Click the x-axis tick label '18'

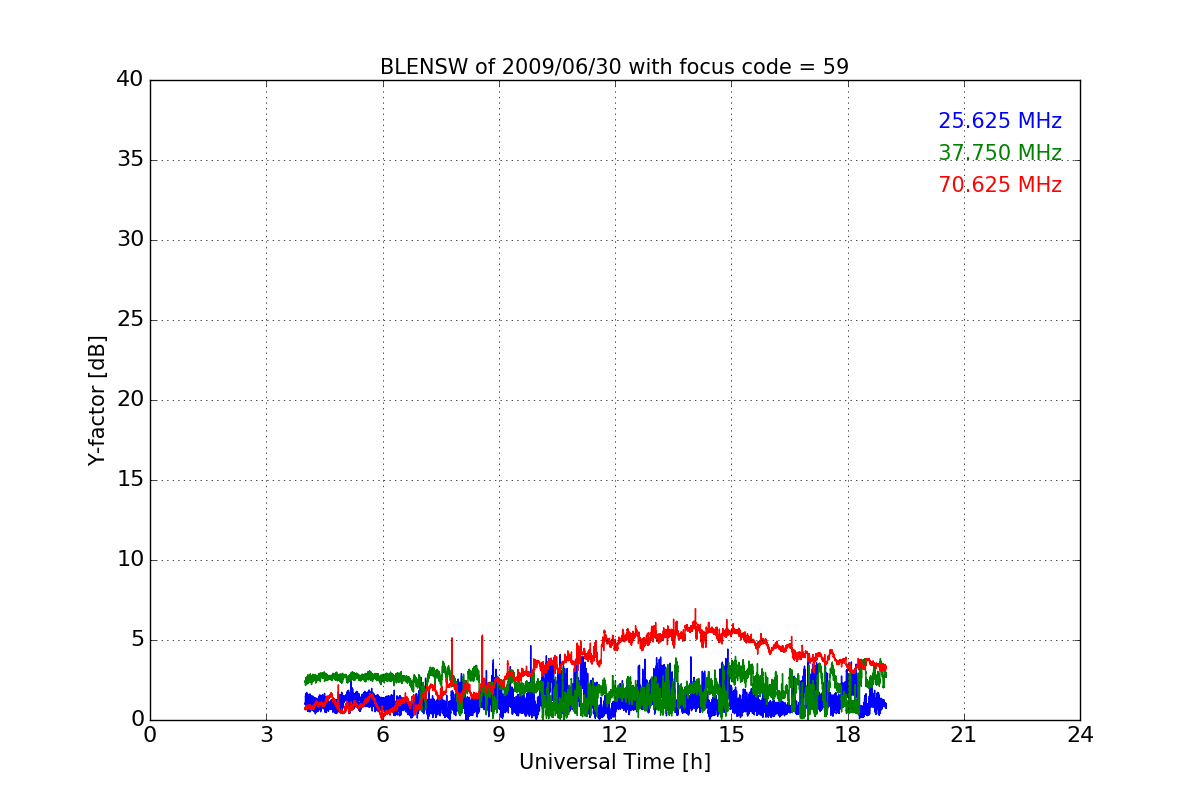point(847,734)
